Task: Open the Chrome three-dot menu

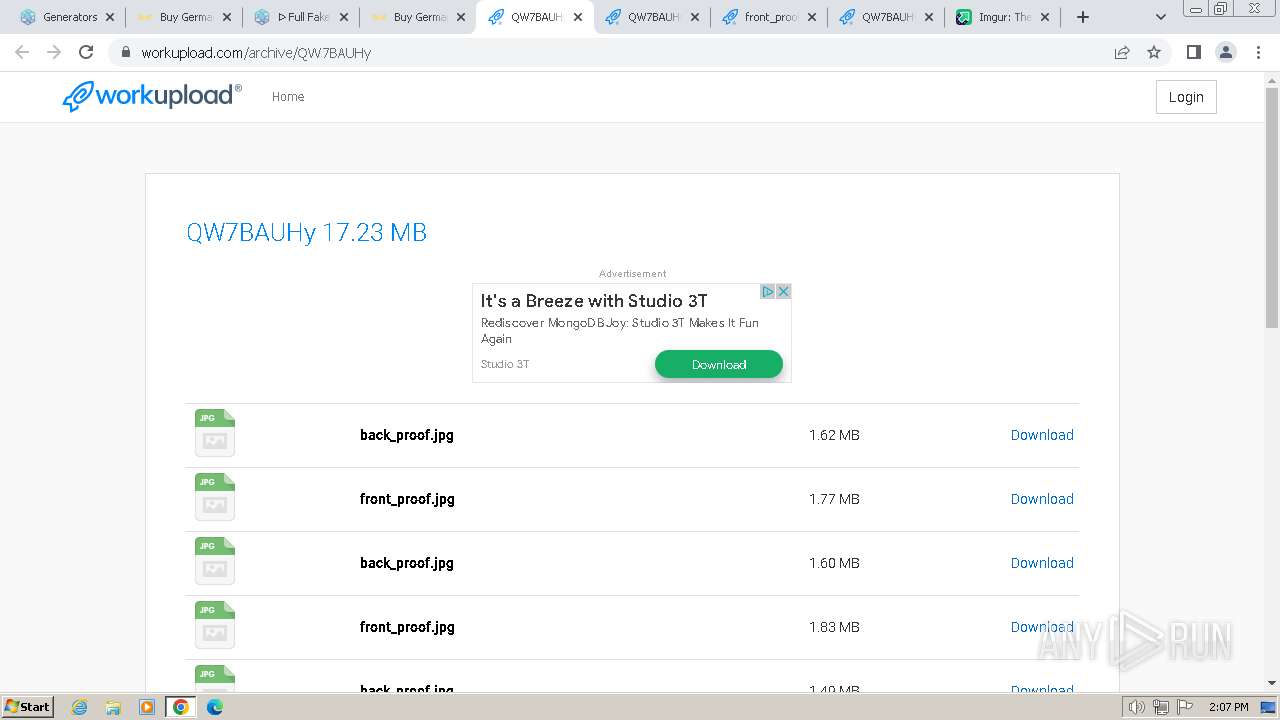Action: click(x=1259, y=53)
